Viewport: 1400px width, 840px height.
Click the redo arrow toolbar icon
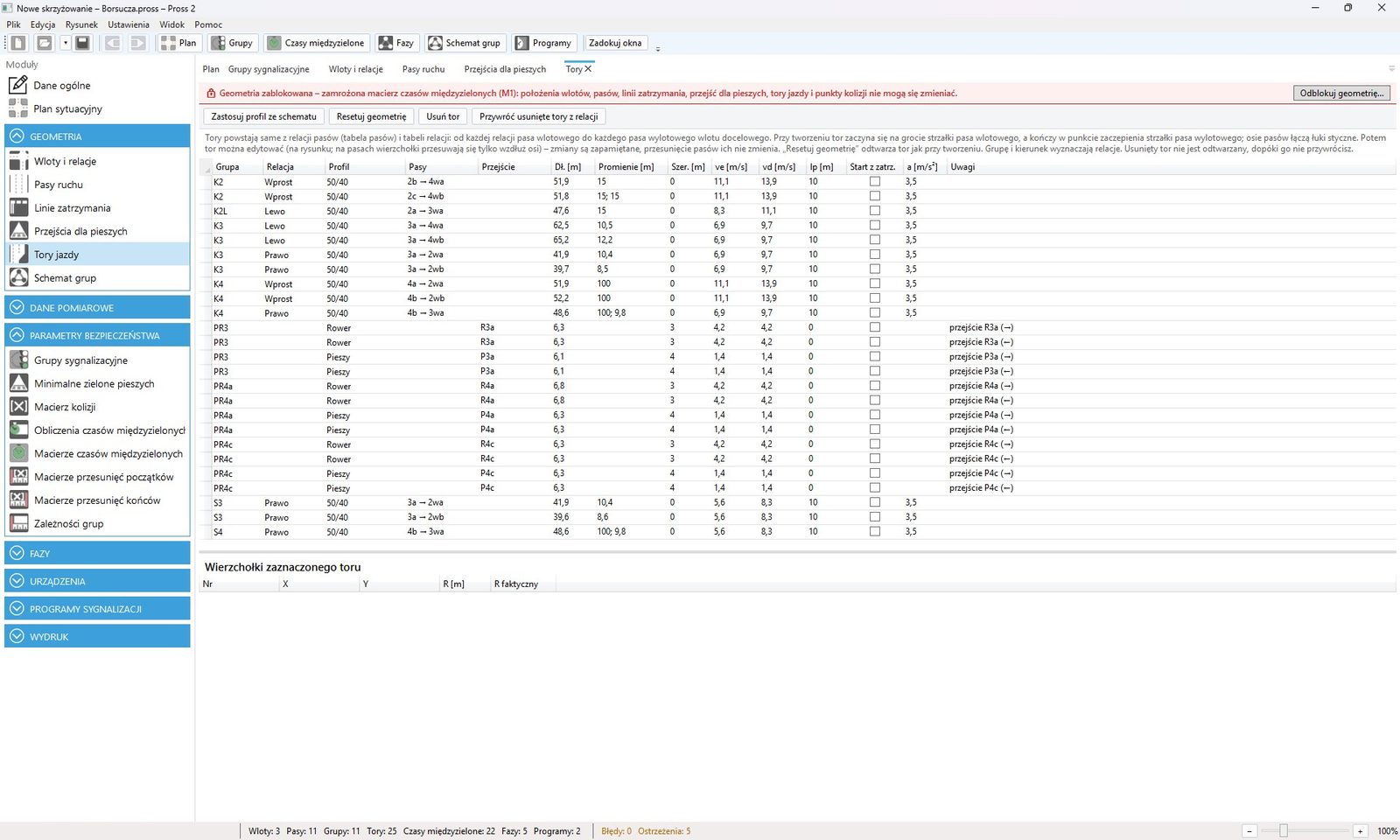pos(138,43)
